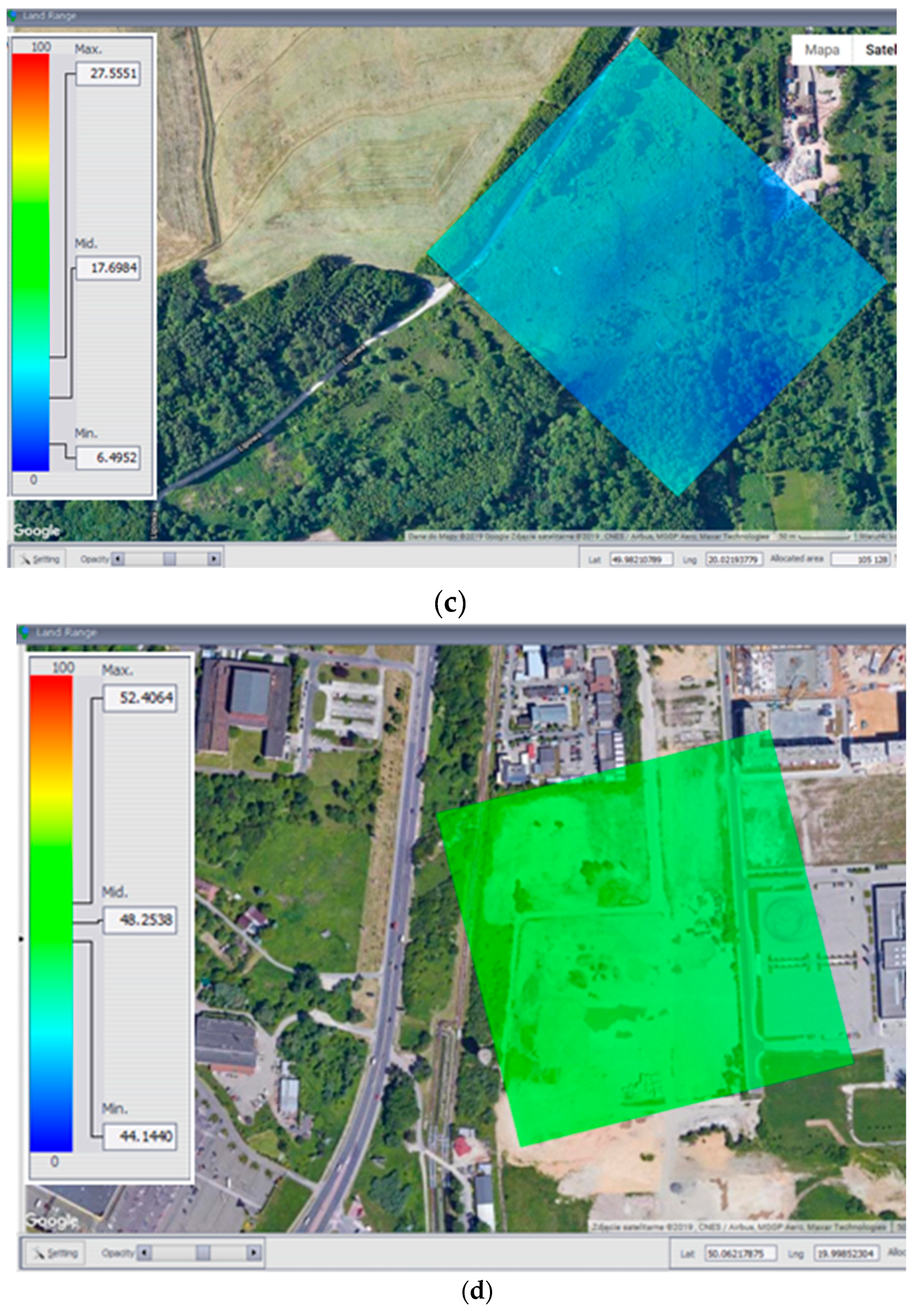Click right arrow of upper Opacity scrollbar
919x1316 pixels.
click(214, 558)
